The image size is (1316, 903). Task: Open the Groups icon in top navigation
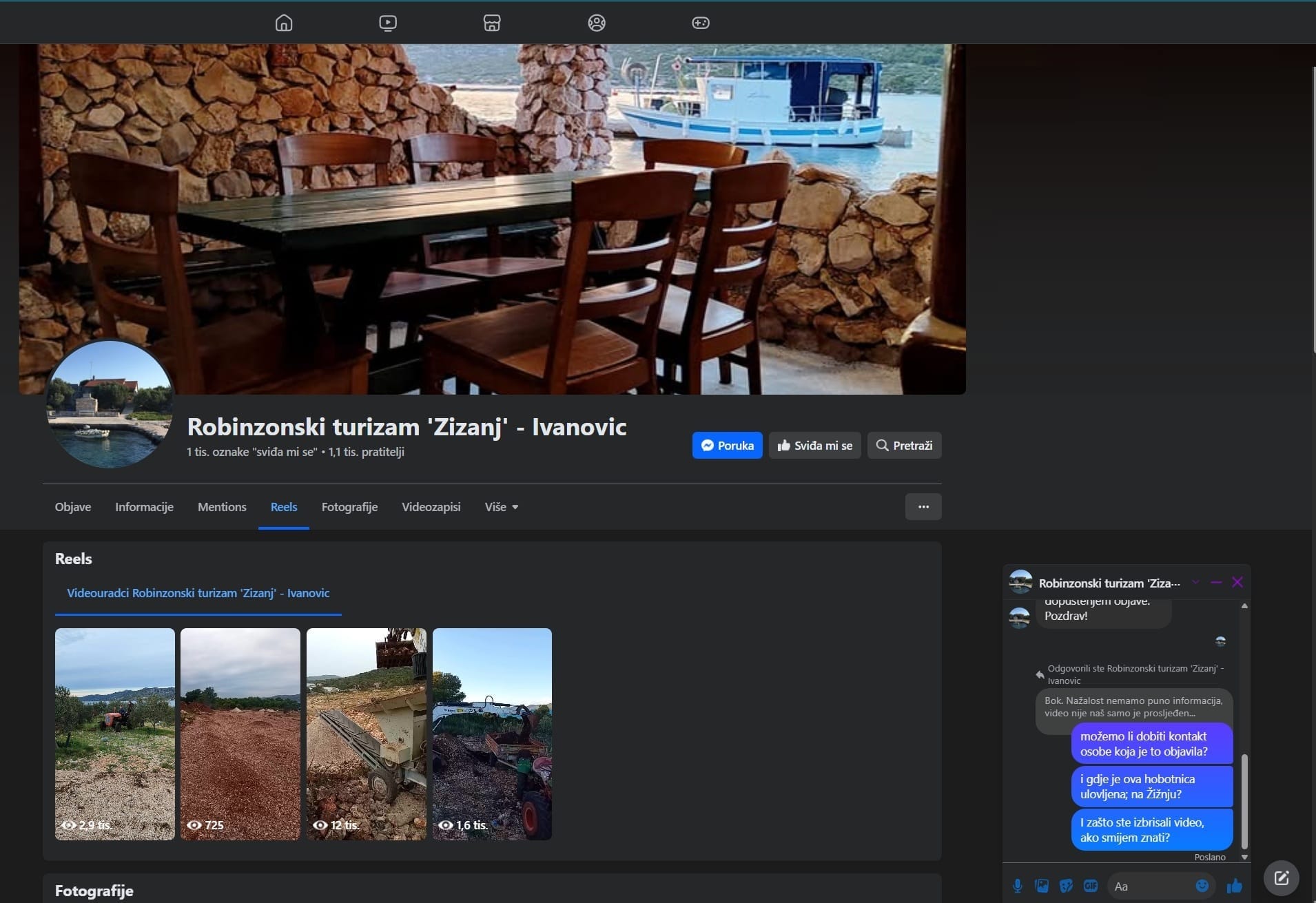[597, 23]
